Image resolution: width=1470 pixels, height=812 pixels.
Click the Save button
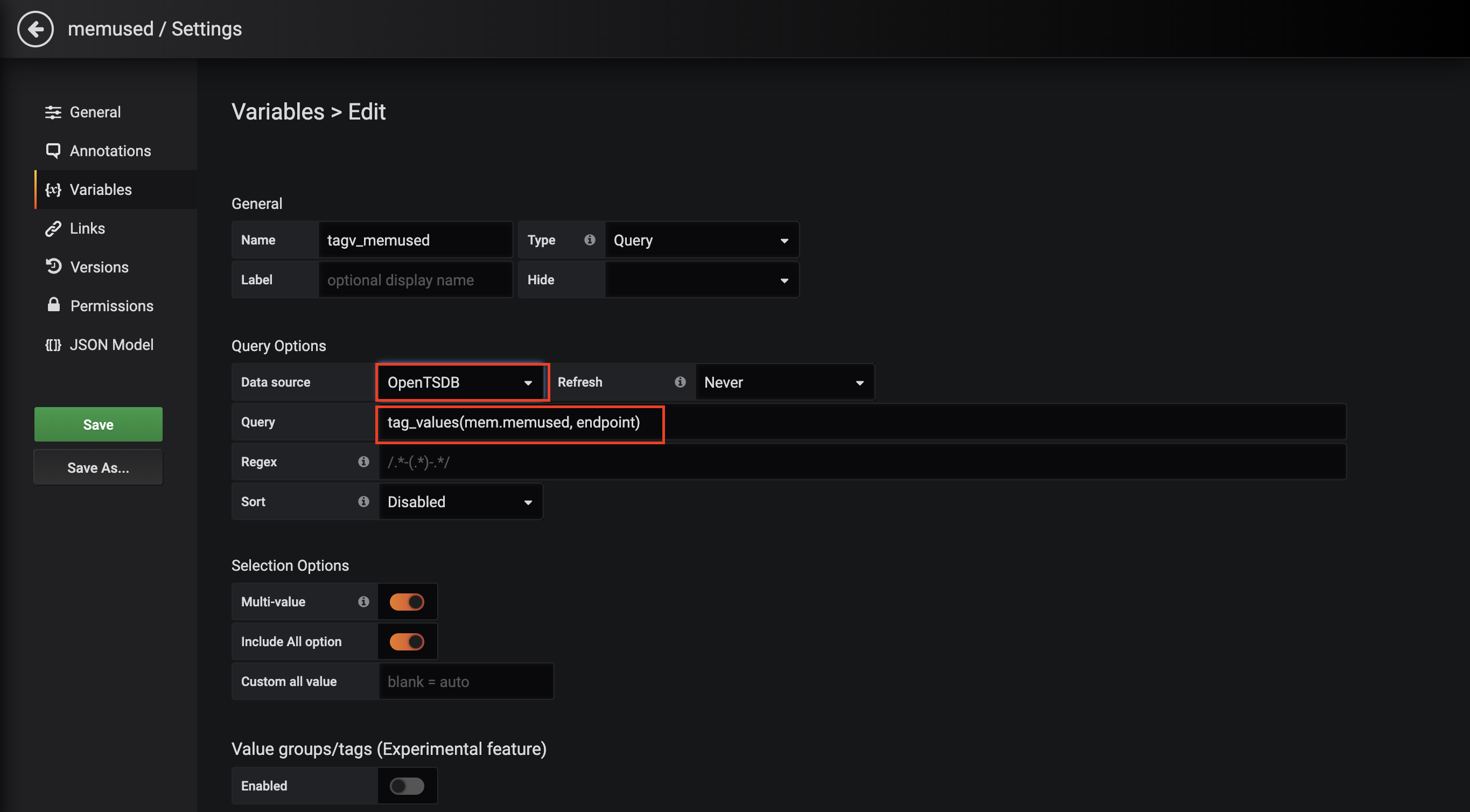pos(97,424)
